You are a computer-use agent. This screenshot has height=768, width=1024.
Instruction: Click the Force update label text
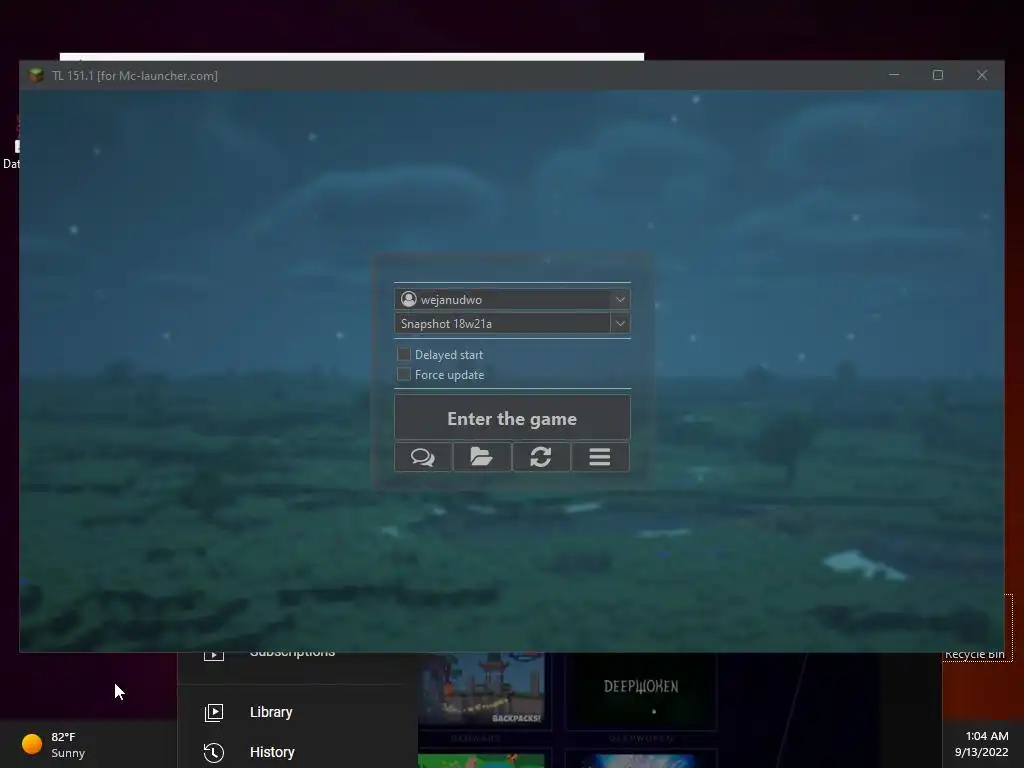pyautogui.click(x=449, y=375)
